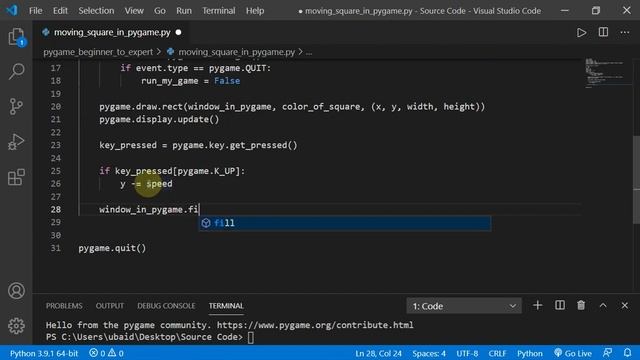640x360 pixels.
Task: Open the Selection menu
Action: click(96, 11)
